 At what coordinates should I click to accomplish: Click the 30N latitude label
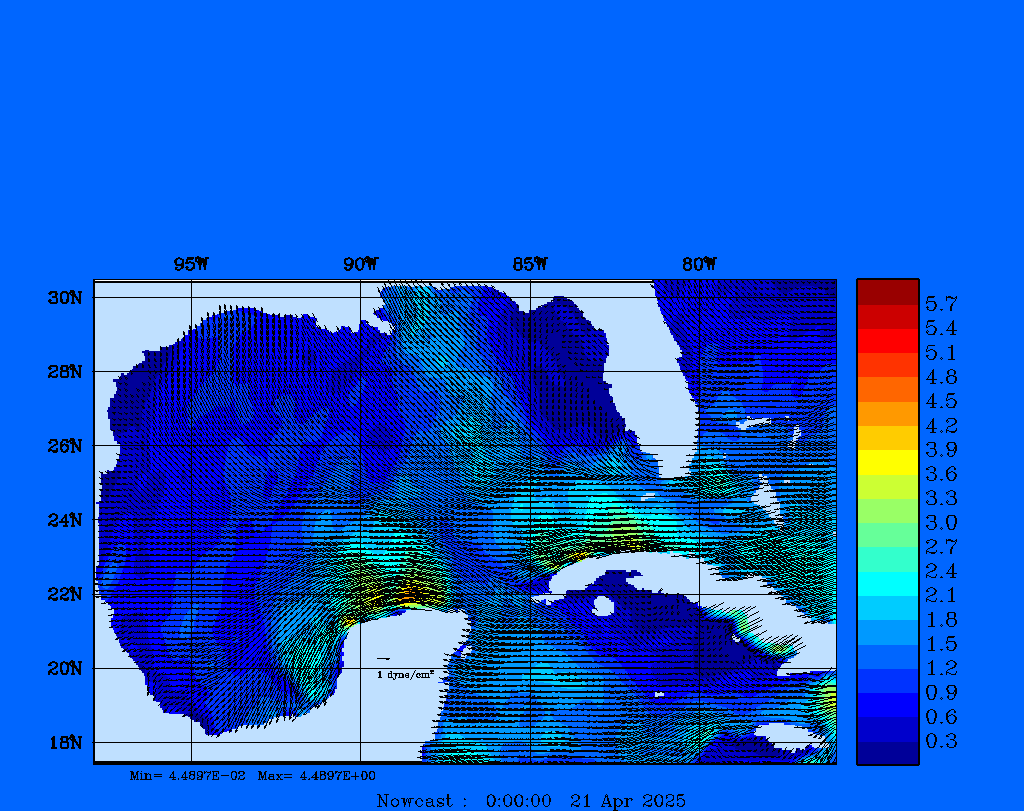click(x=64, y=298)
